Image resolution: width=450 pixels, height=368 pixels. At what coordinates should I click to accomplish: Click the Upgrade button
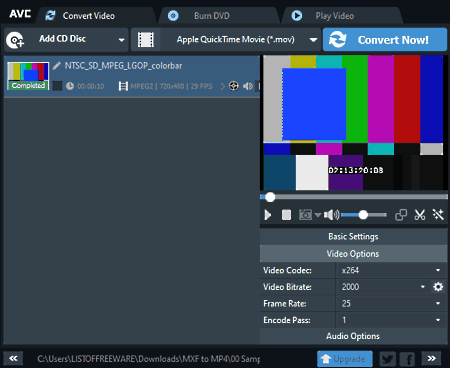(x=345, y=359)
